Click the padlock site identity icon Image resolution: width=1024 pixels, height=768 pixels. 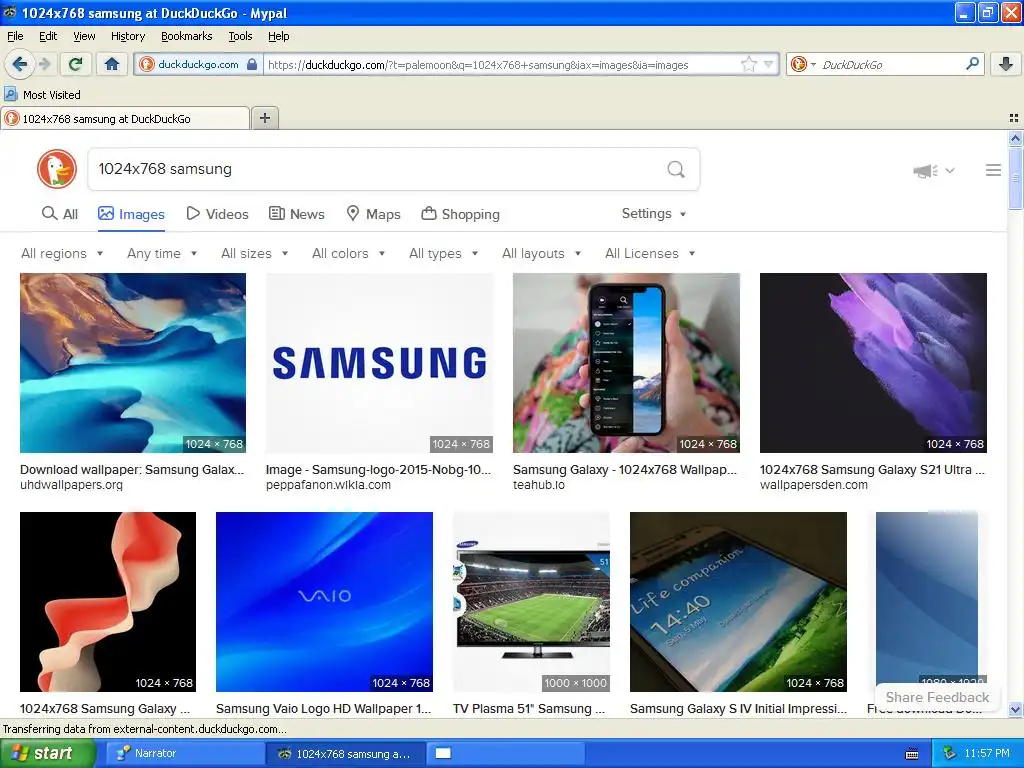252,64
